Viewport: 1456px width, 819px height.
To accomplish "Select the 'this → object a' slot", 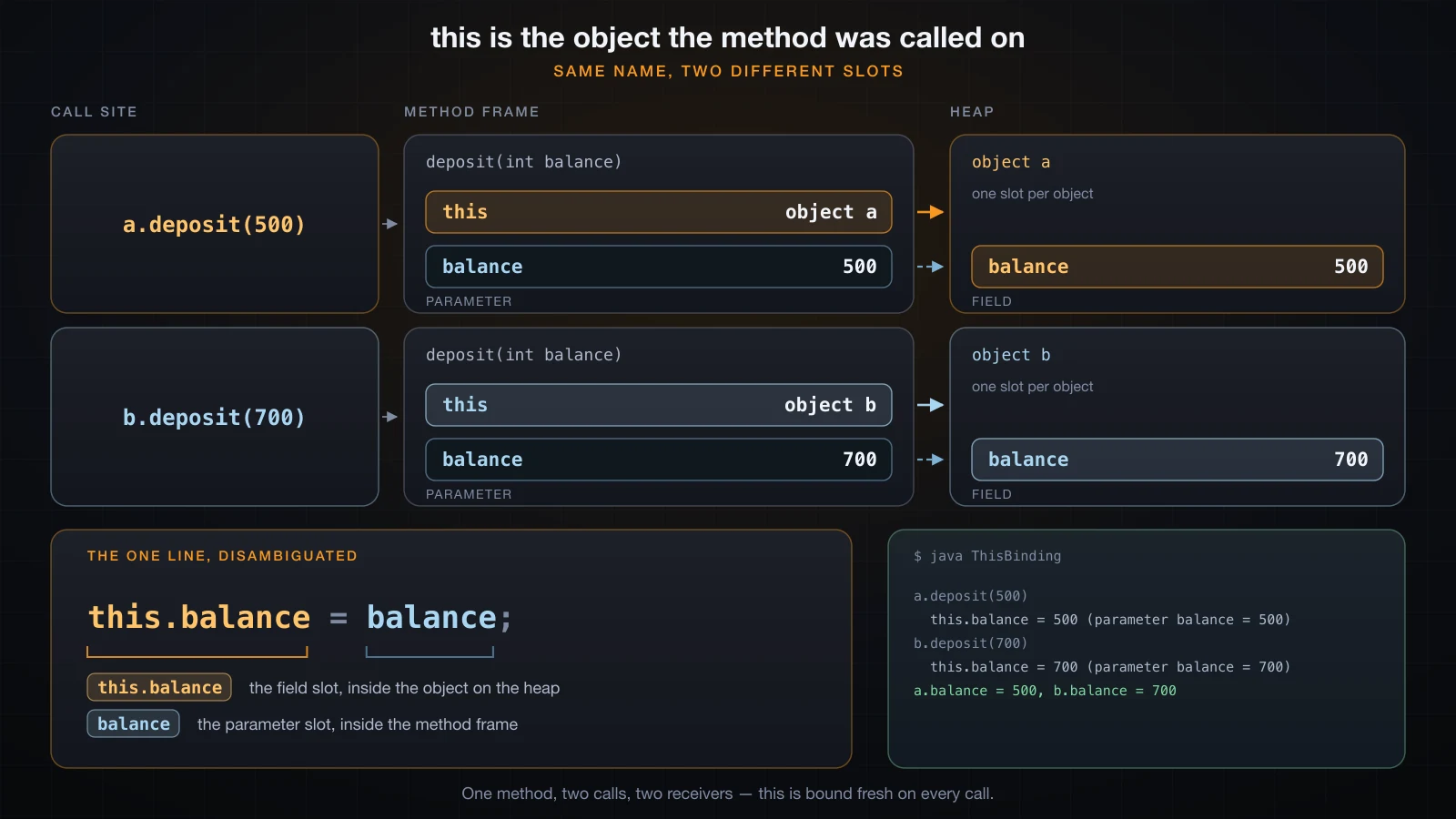I will coord(659,212).
